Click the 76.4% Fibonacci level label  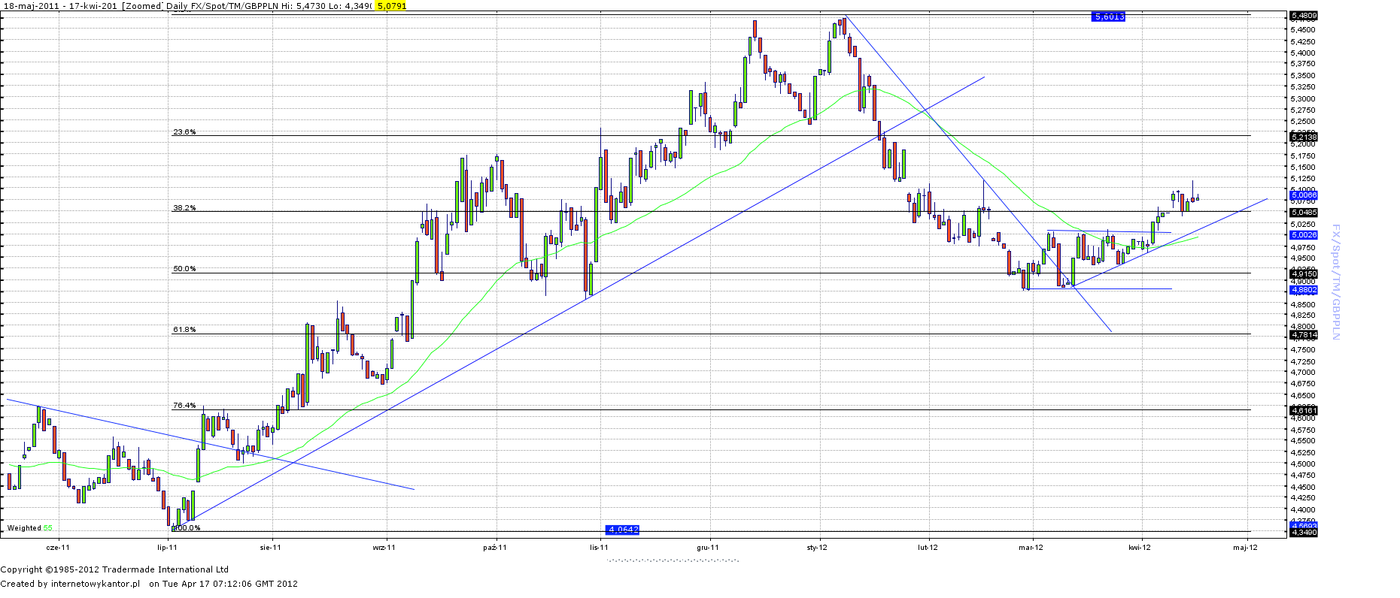point(185,405)
